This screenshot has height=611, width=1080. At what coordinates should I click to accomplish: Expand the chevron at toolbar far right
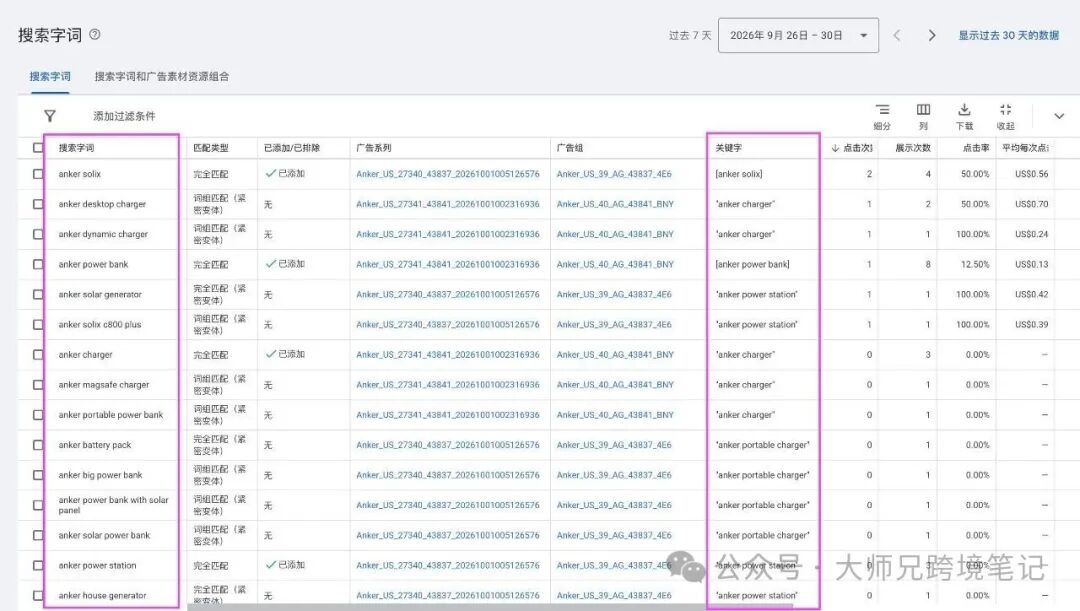pos(1059,116)
